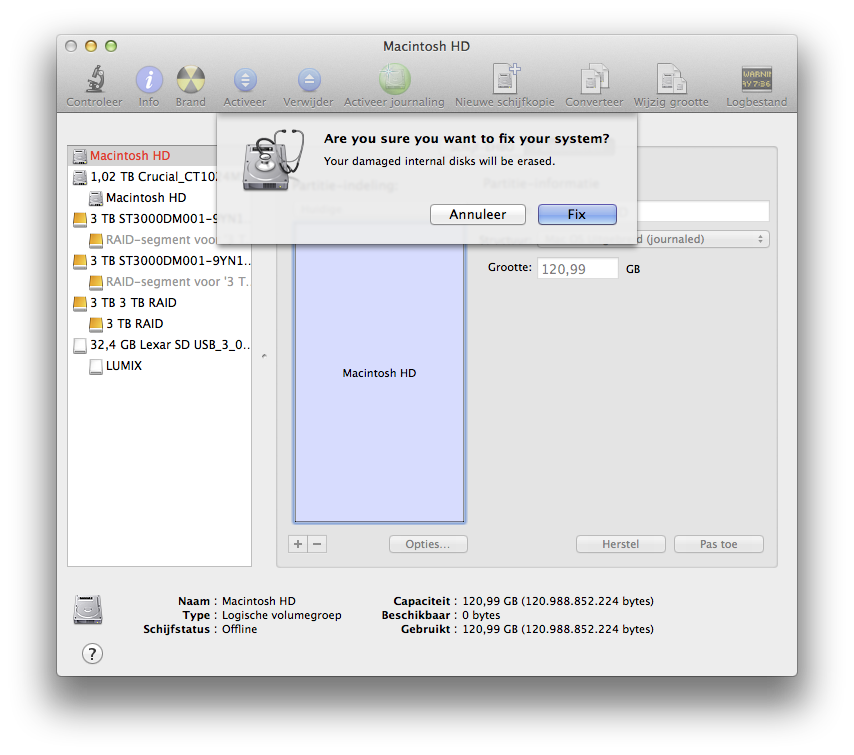Click the Activeer mount icon
Screen dimensions: 854x755
pyautogui.click(x=245, y=80)
